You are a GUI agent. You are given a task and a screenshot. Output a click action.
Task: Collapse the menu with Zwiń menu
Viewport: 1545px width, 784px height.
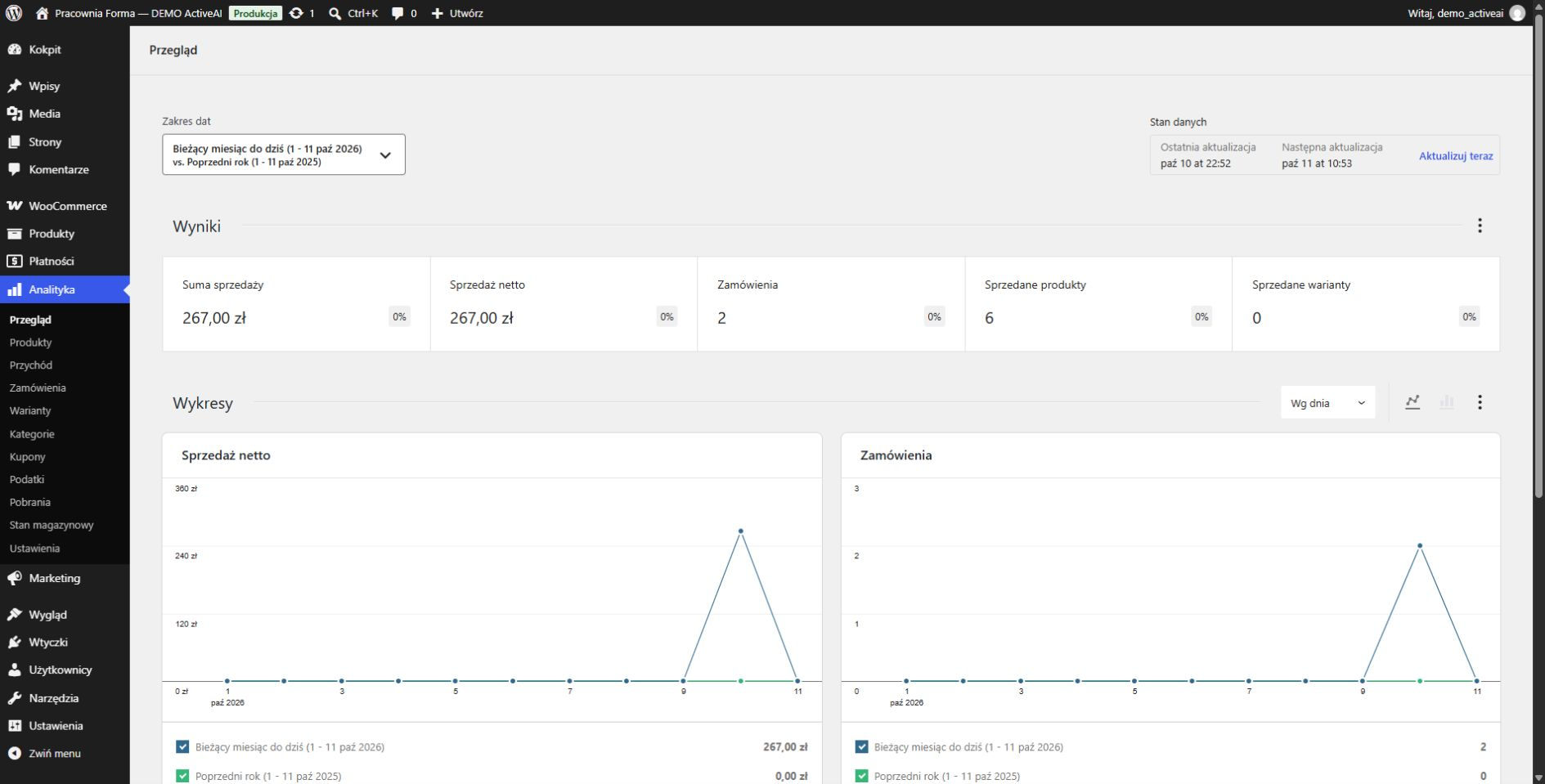pyautogui.click(x=65, y=754)
